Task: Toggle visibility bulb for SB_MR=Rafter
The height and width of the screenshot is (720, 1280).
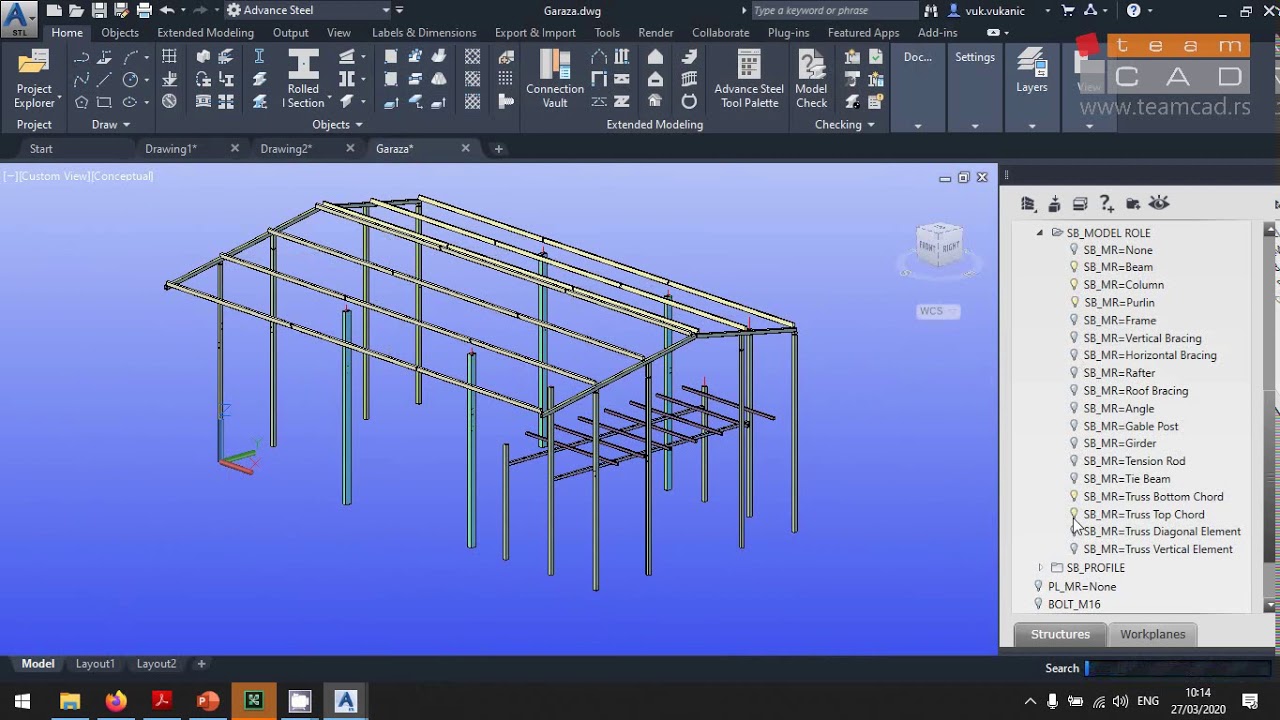Action: 1074,373
